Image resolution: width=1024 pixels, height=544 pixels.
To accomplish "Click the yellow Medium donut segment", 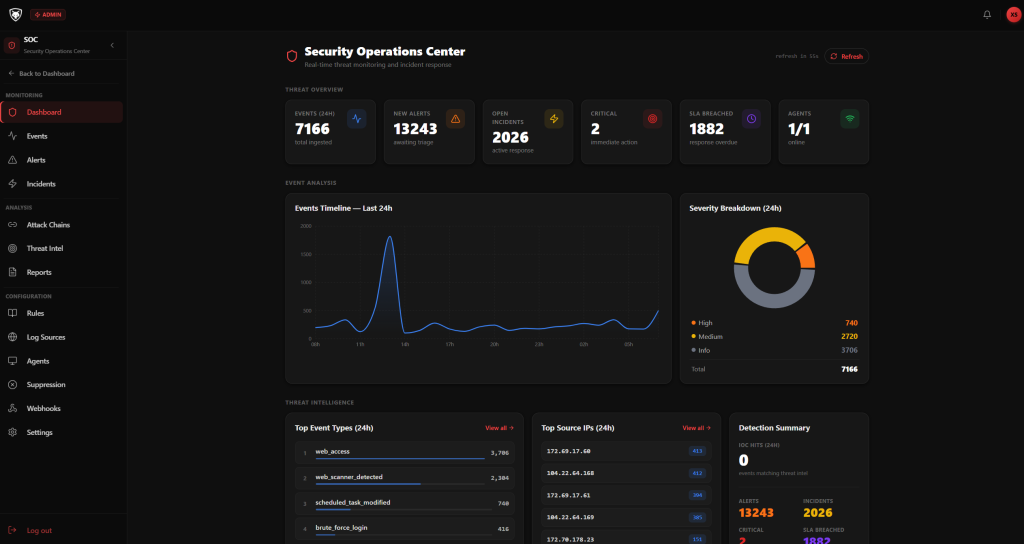I will point(764,240).
